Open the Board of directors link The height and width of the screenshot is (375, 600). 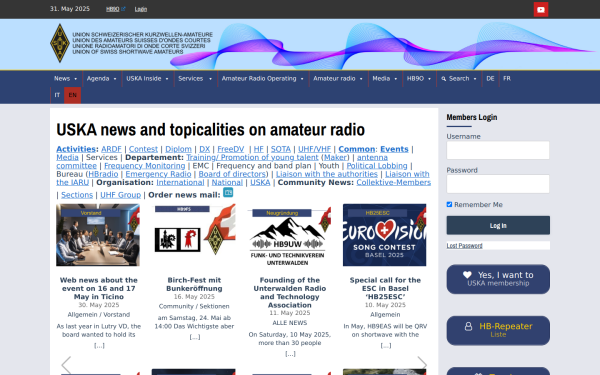pyautogui.click(x=232, y=174)
